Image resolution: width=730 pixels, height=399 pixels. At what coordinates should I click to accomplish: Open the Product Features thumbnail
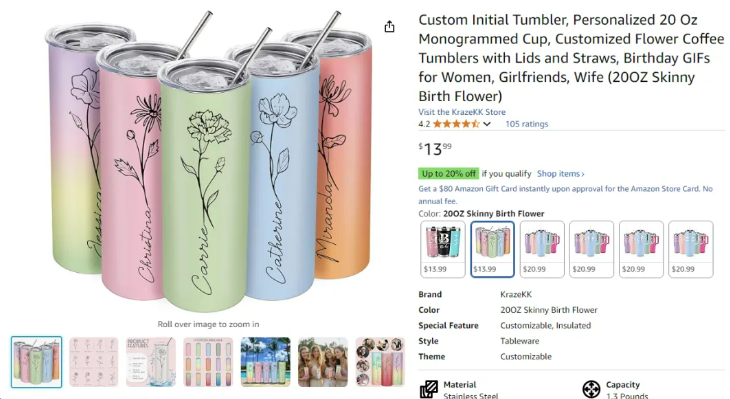click(x=151, y=362)
